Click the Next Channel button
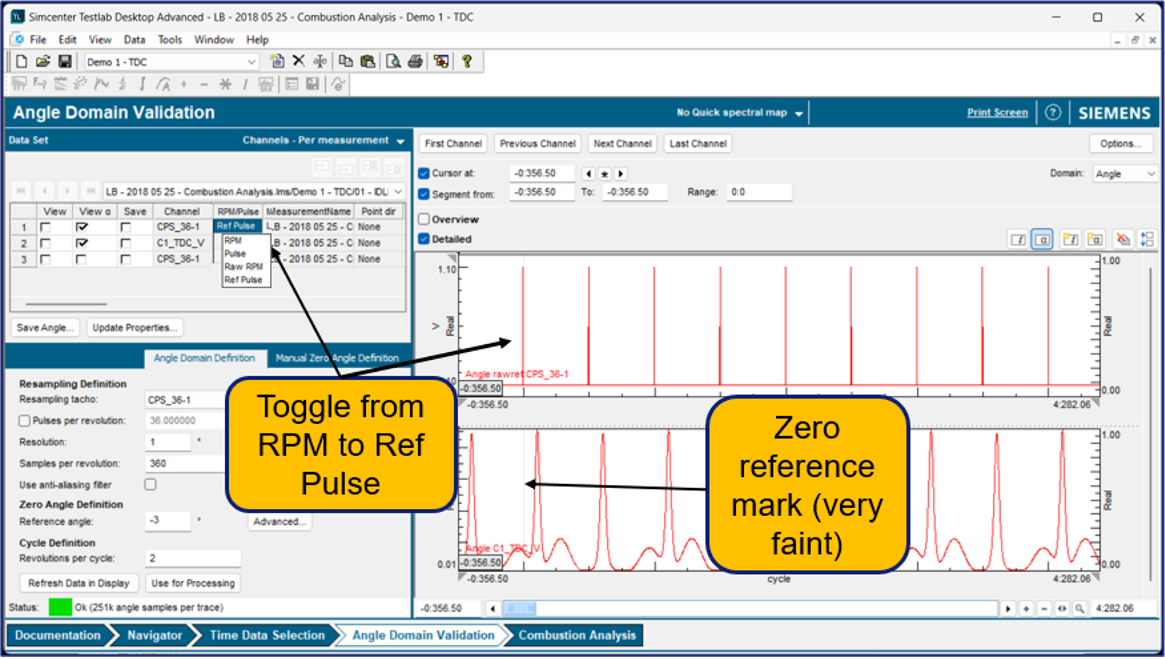This screenshot has height=659, width=1165. point(623,143)
